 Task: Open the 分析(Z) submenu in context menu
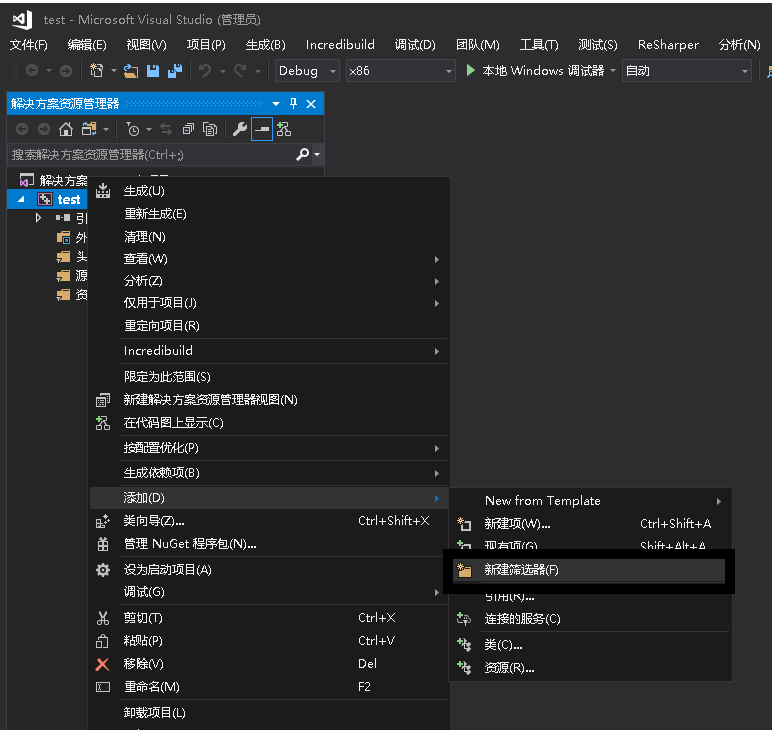tap(269, 281)
